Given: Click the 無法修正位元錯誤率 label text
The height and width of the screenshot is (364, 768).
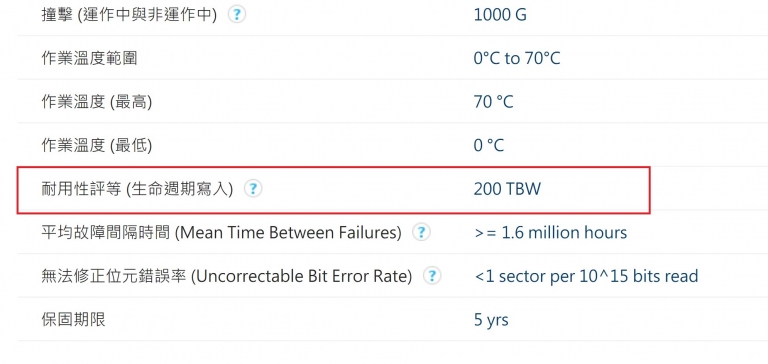Looking at the screenshot, I should click(114, 276).
